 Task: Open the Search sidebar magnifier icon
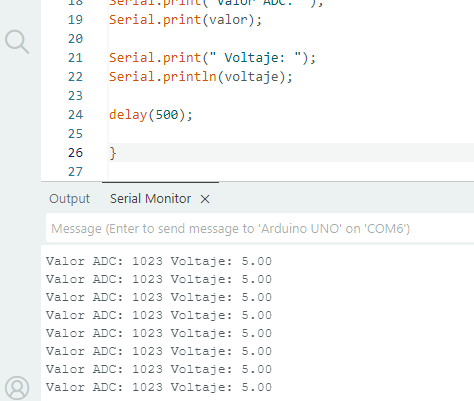tap(17, 42)
